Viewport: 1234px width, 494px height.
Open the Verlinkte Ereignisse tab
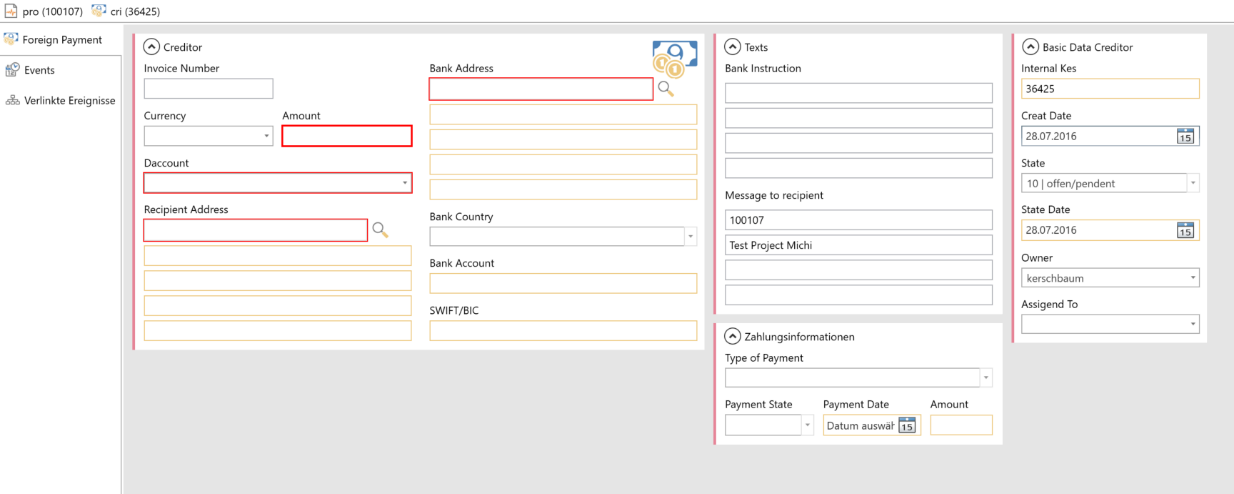(69, 100)
